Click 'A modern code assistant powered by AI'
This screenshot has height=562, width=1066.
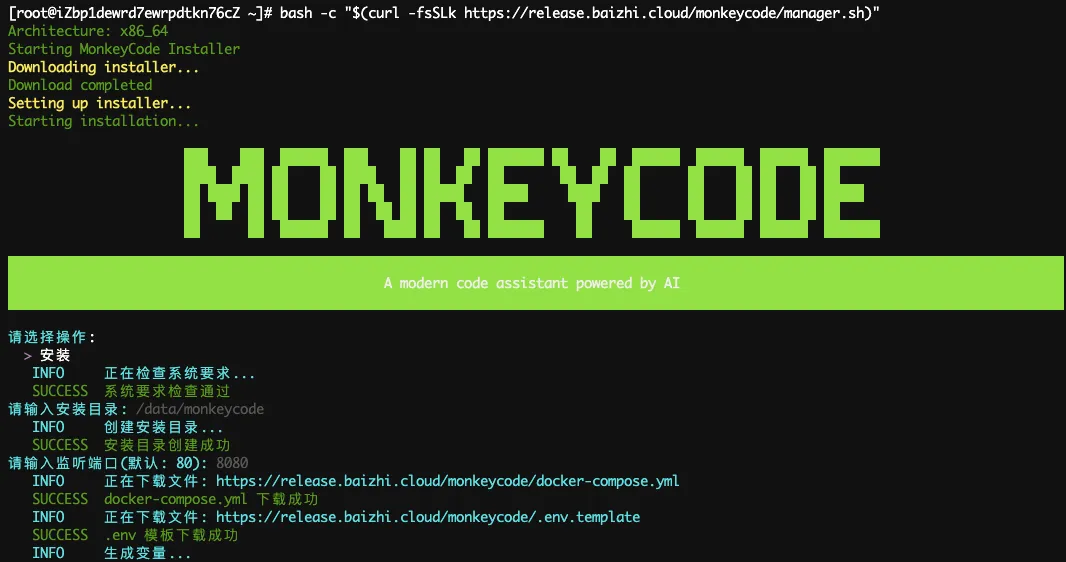[x=532, y=283]
